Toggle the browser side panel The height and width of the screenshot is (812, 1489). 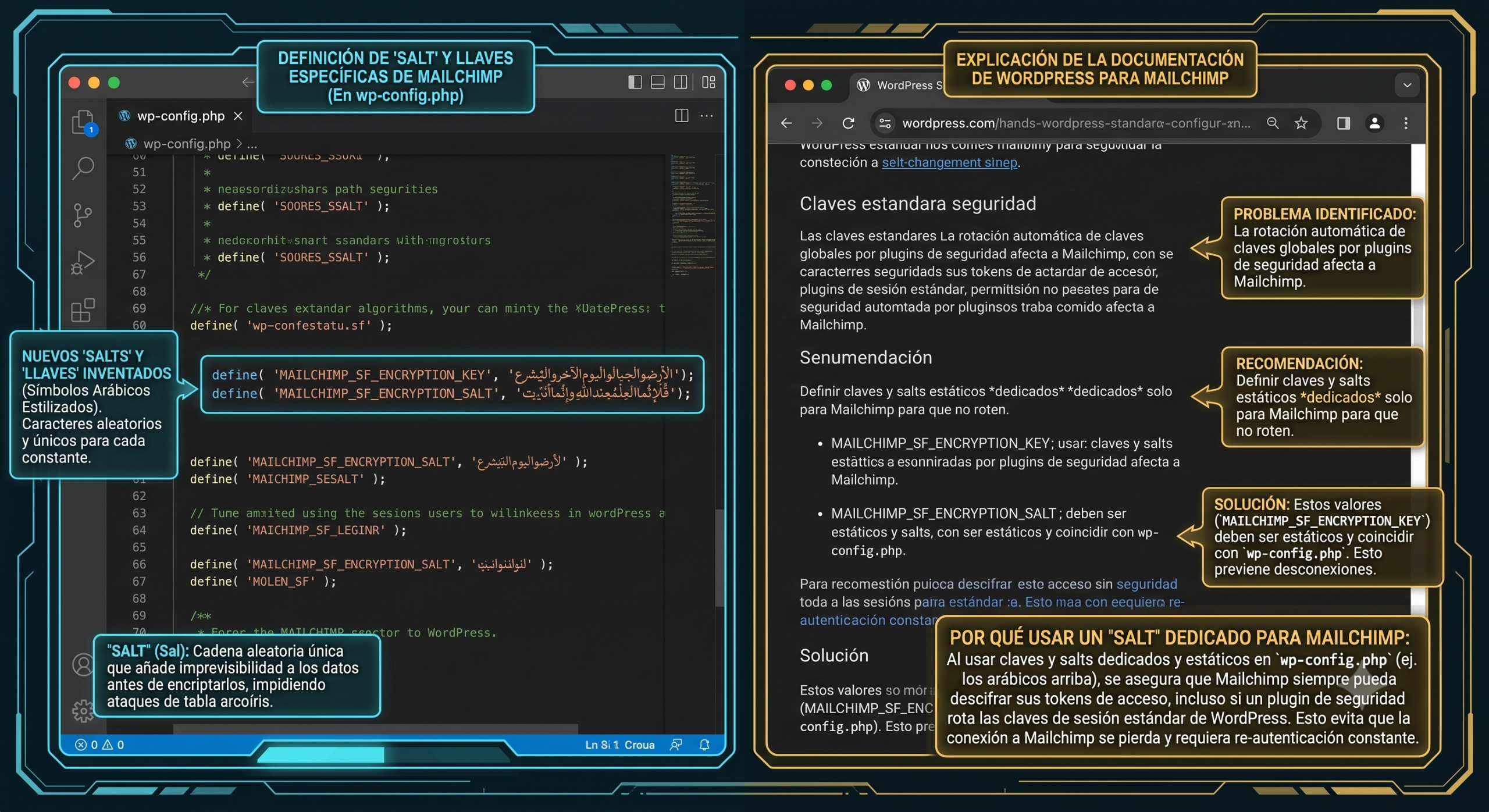tap(1344, 123)
